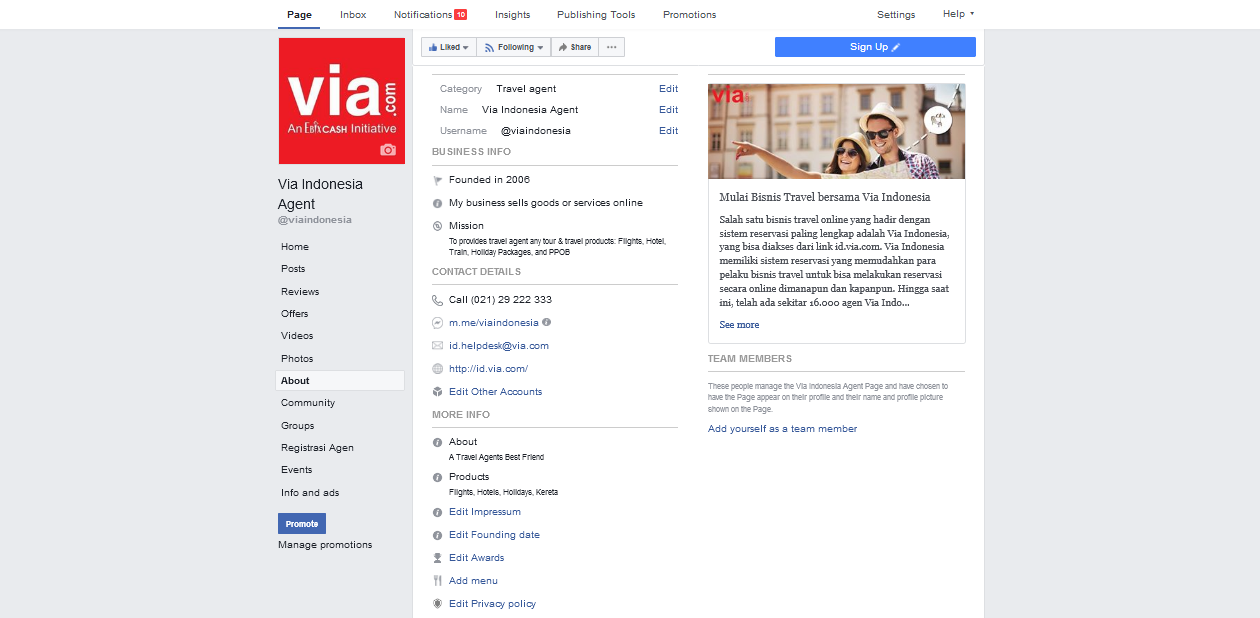The height and width of the screenshot is (618, 1260).
Task: Click the cube icon beside Edit Other Accounts
Action: (437, 392)
